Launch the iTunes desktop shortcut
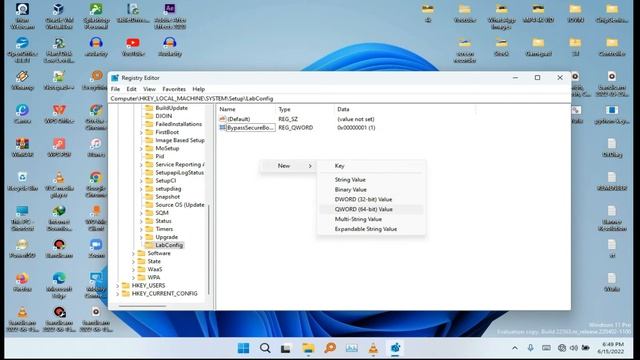 tap(96, 147)
